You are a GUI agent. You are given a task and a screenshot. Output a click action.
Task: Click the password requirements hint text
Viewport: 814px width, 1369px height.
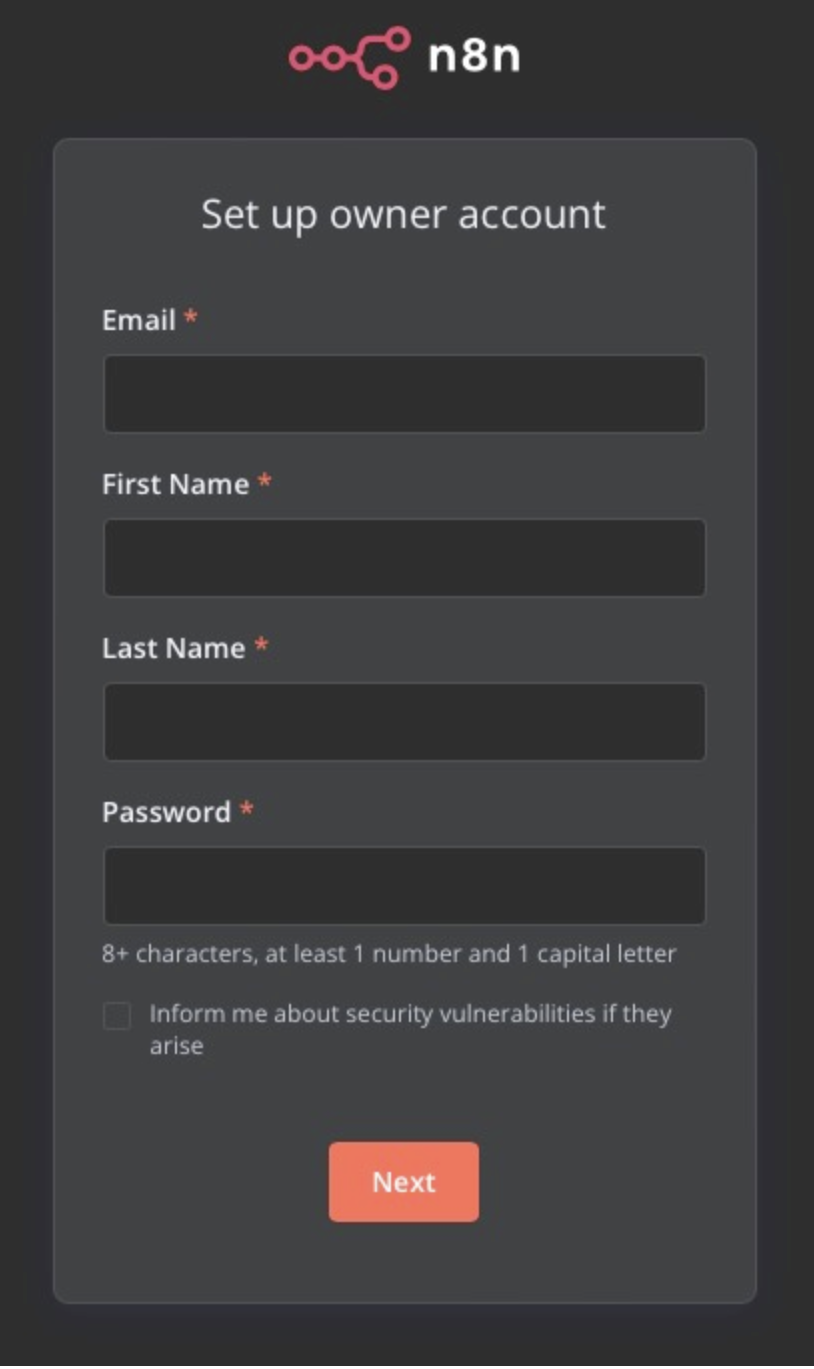tap(389, 954)
